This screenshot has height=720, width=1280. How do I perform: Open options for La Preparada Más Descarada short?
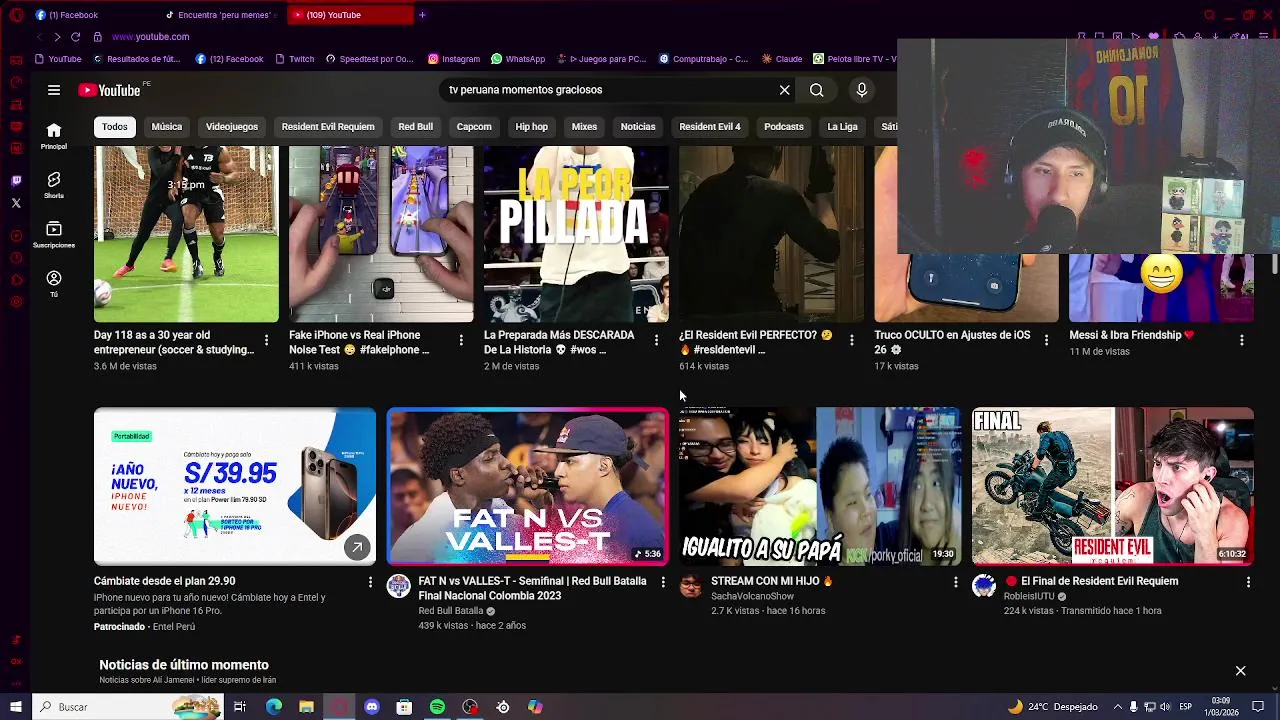(656, 341)
